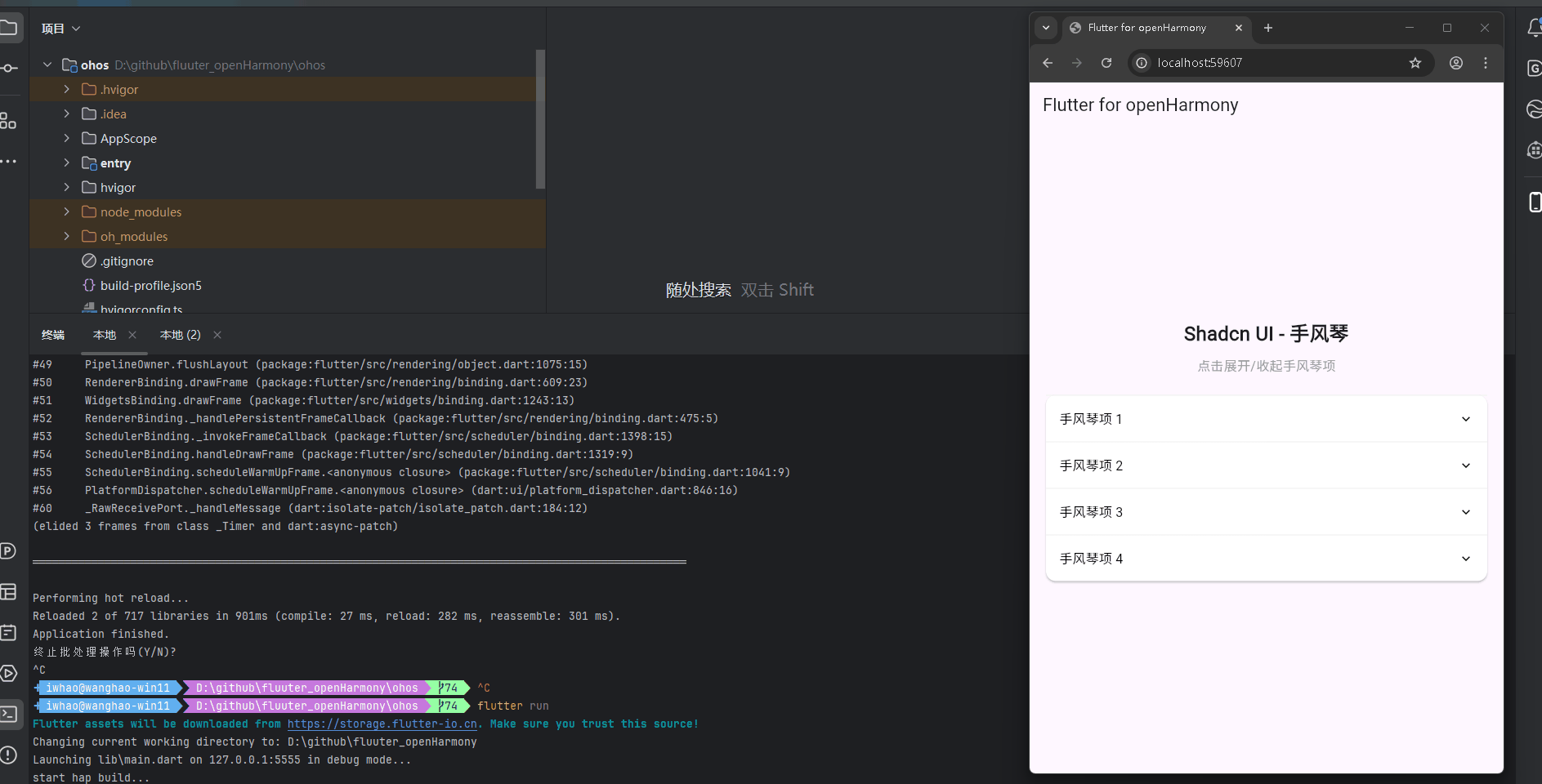Go back in the browser window
This screenshot has height=784, width=1542.
click(1048, 63)
